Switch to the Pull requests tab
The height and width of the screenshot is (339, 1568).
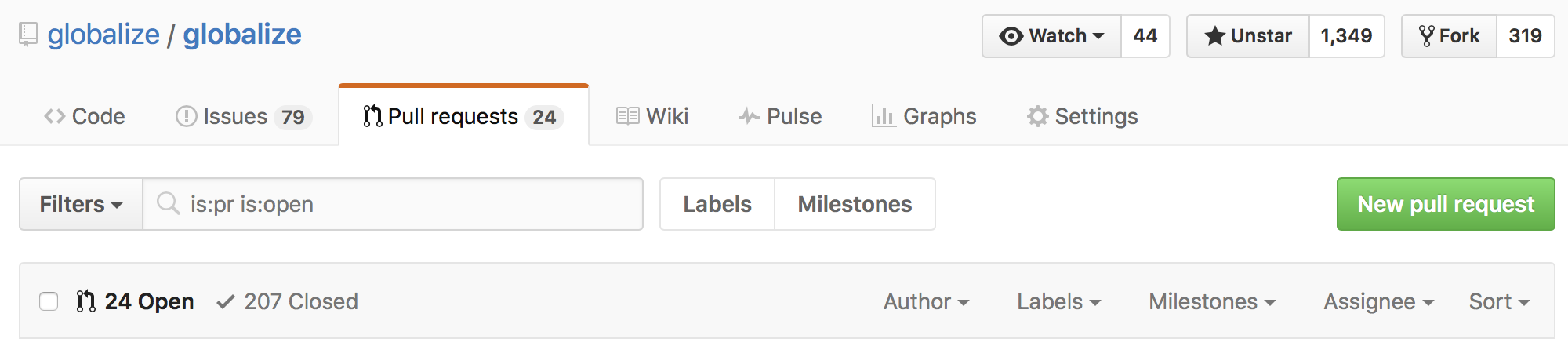point(463,116)
